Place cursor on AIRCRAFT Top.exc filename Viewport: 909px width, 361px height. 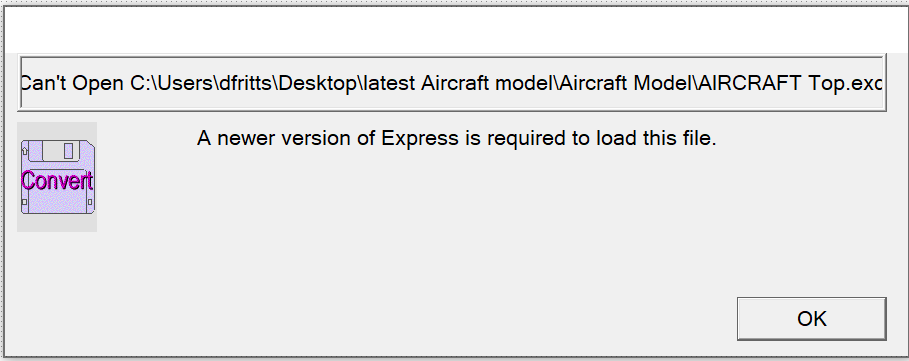[x=790, y=83]
